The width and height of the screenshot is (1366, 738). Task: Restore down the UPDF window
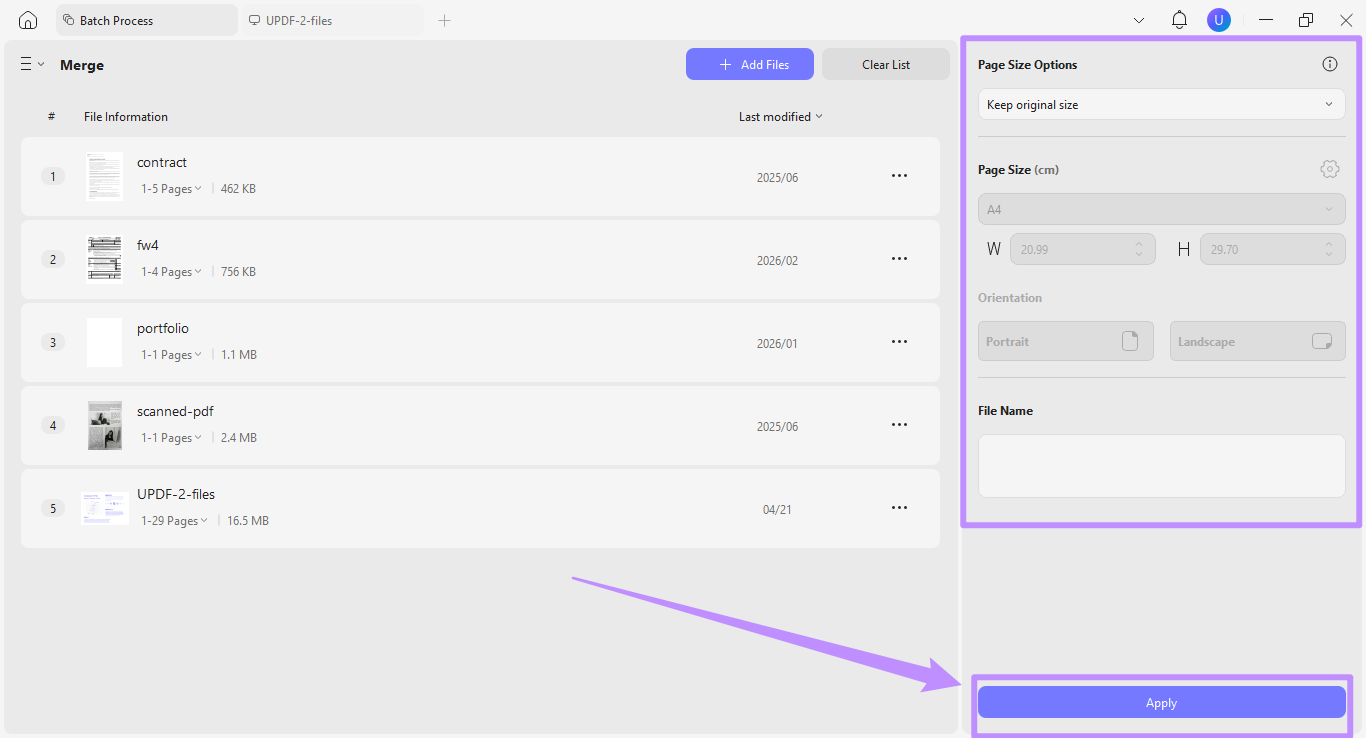[x=1306, y=20]
